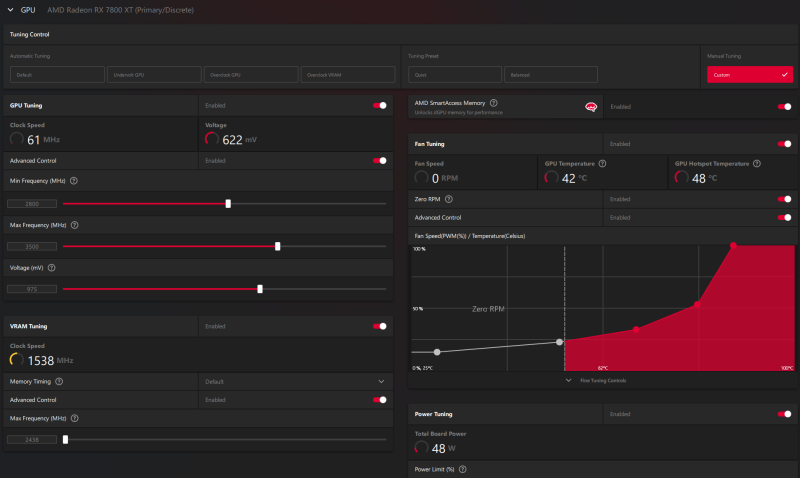Click GPU Max Frequency slider handle

tap(278, 246)
